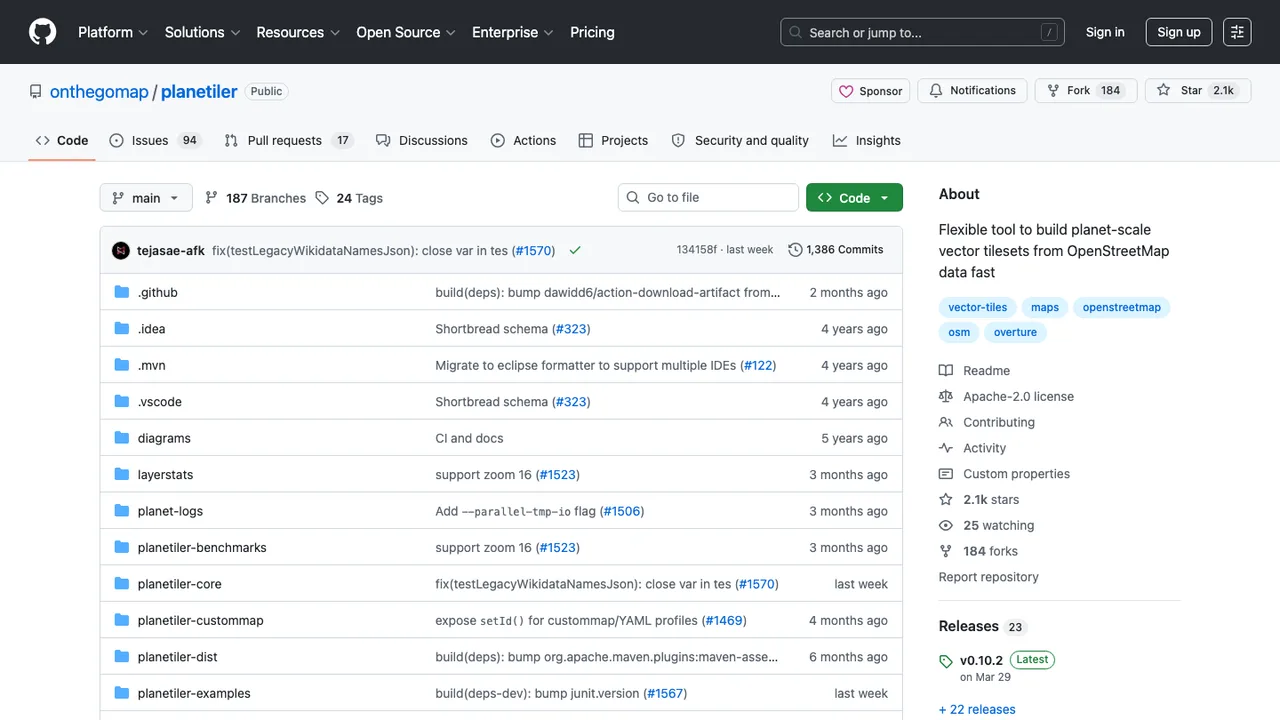The image size is (1280, 720).
Task: Click the tejasae-afk avatar thumbnail
Action: [121, 250]
